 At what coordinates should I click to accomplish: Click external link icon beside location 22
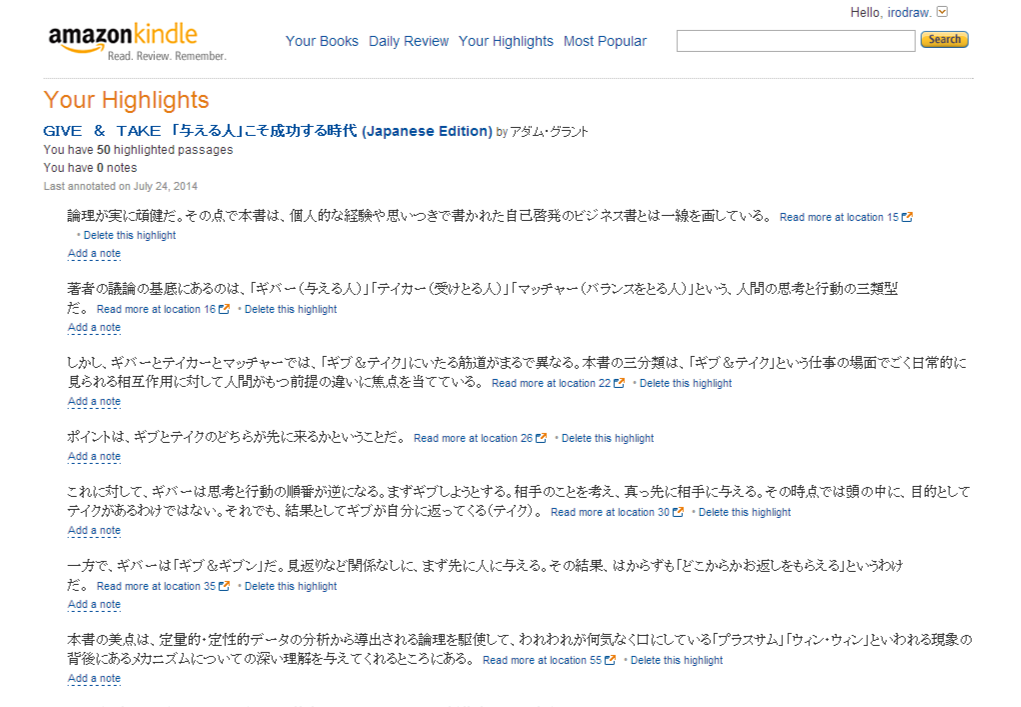620,383
